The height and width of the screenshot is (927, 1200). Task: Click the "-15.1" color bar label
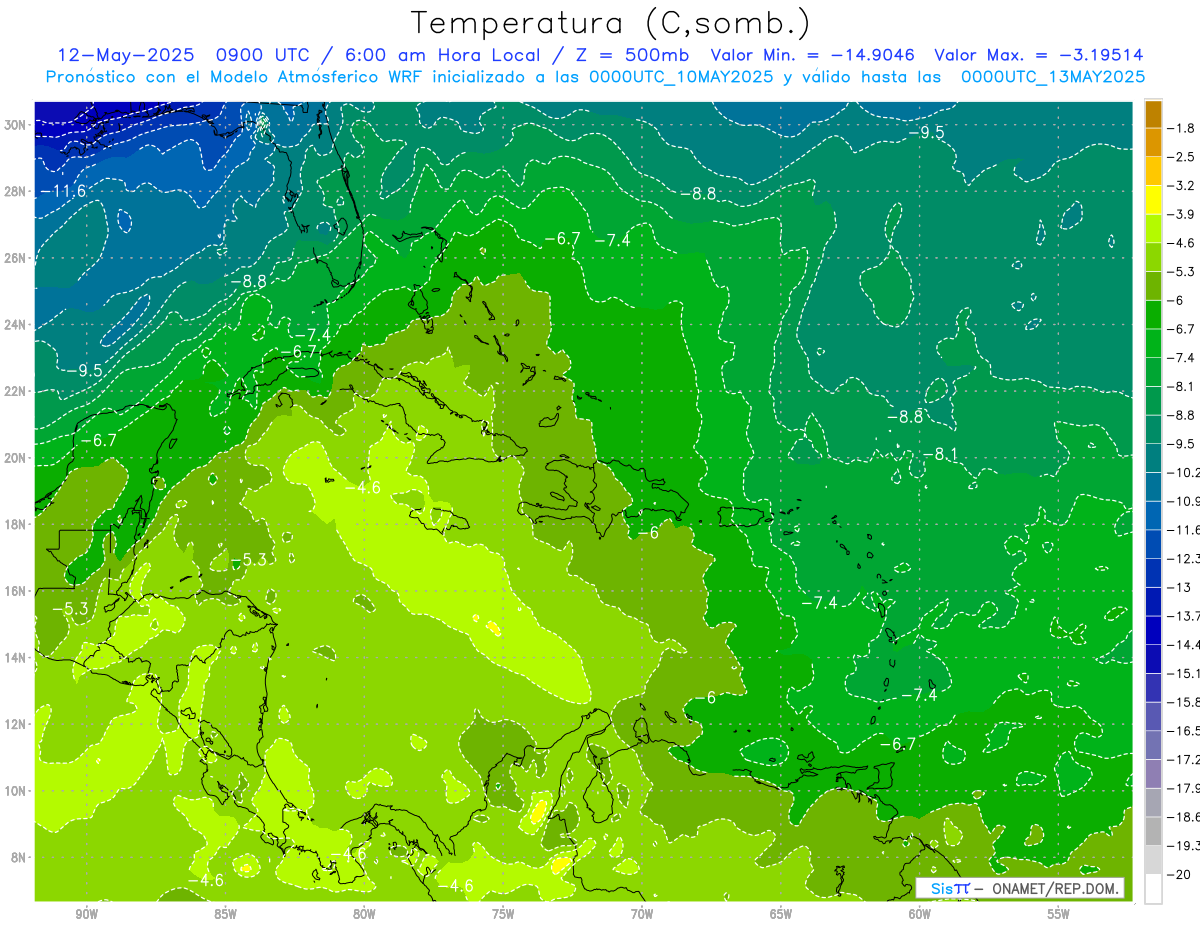pyautogui.click(x=1185, y=673)
